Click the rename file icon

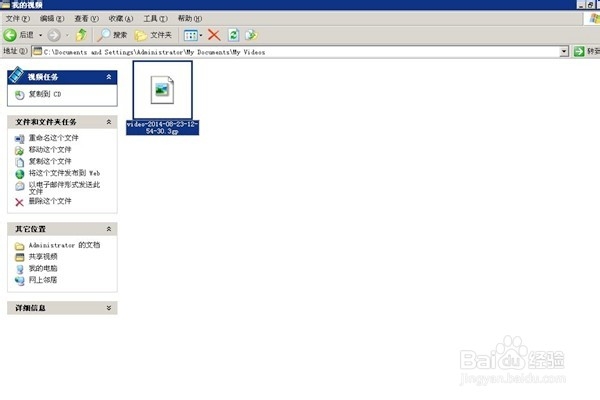(x=20, y=139)
